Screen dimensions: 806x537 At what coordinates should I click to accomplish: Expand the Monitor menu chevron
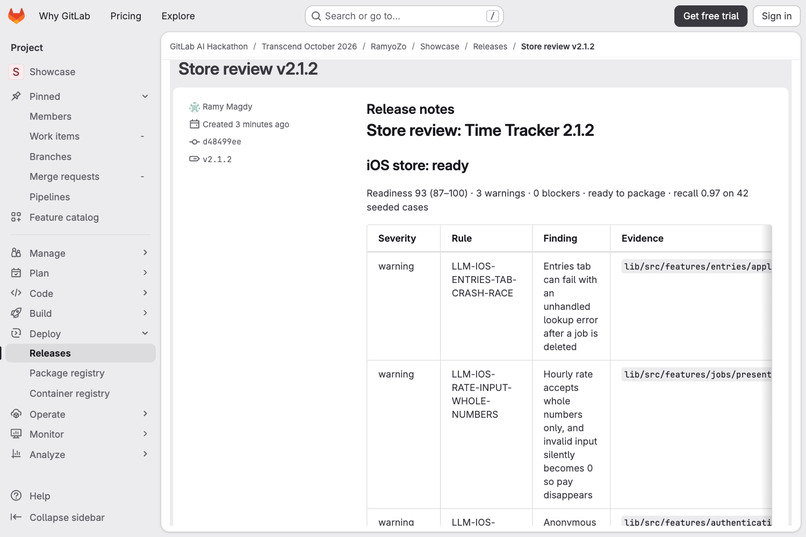point(145,434)
